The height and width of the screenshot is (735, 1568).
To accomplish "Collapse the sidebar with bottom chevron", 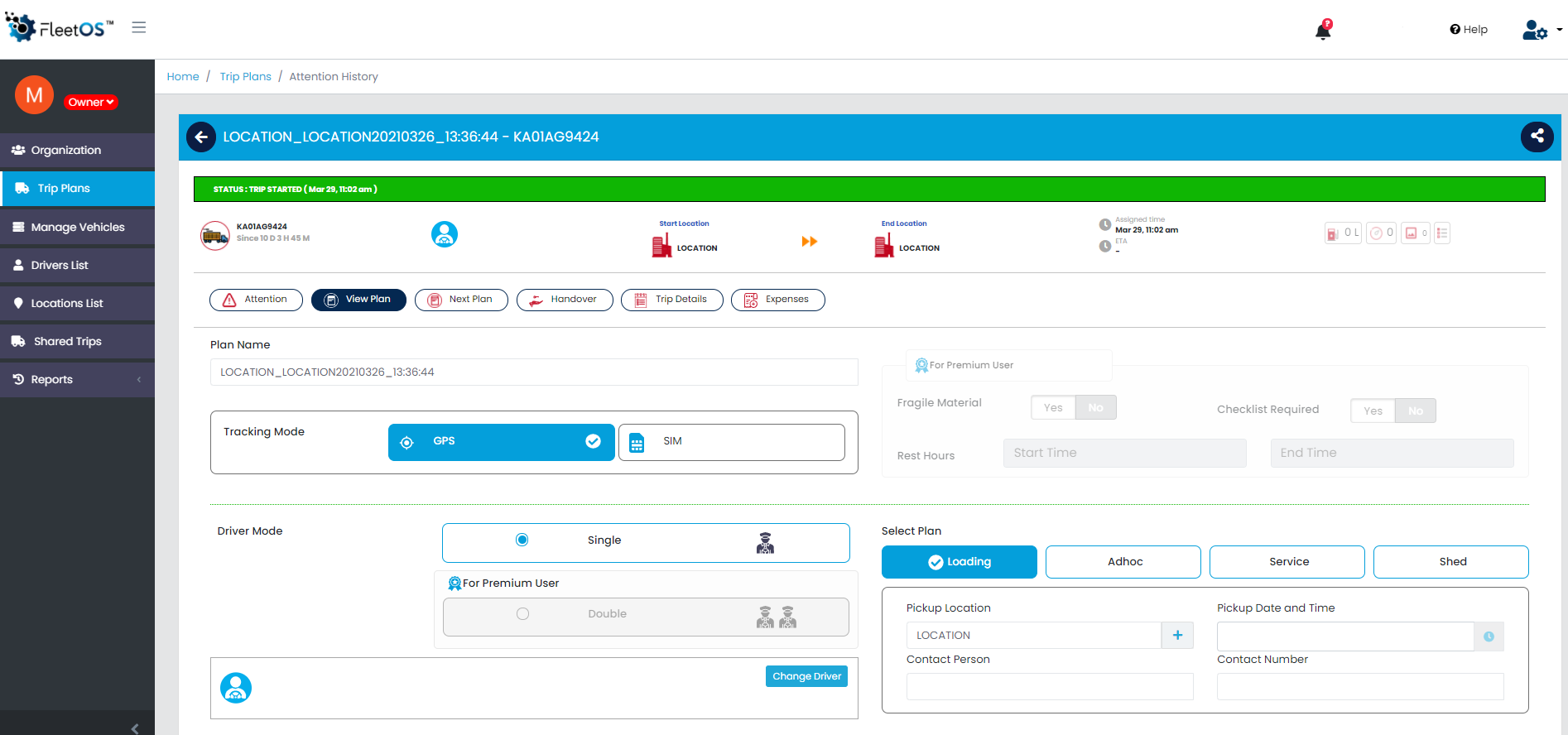I will [135, 728].
